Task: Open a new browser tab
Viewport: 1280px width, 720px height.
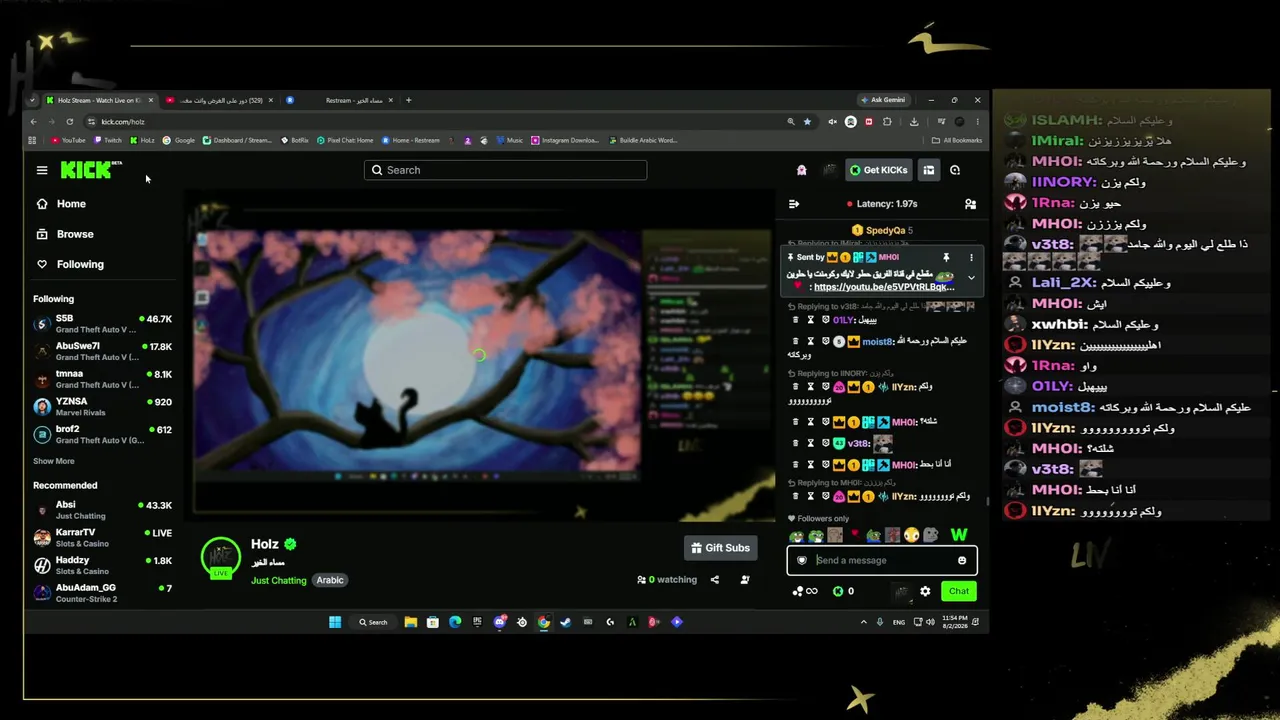Action: pyautogui.click(x=408, y=100)
